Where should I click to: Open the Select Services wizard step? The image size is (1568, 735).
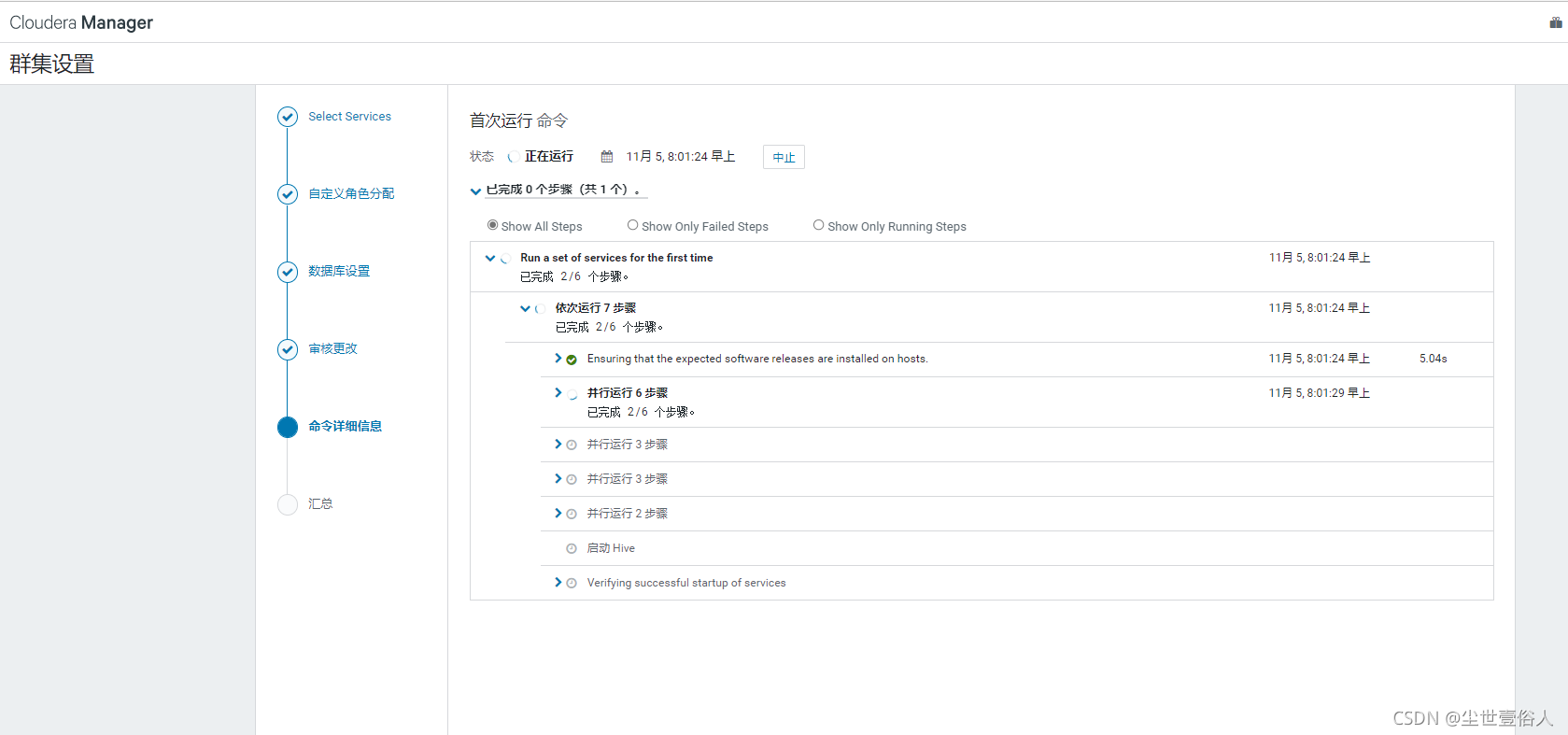click(x=350, y=117)
